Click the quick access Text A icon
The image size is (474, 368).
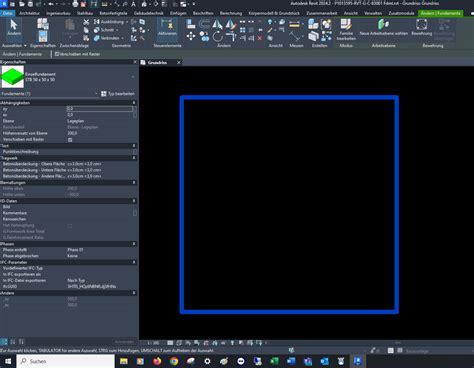pos(133,4)
